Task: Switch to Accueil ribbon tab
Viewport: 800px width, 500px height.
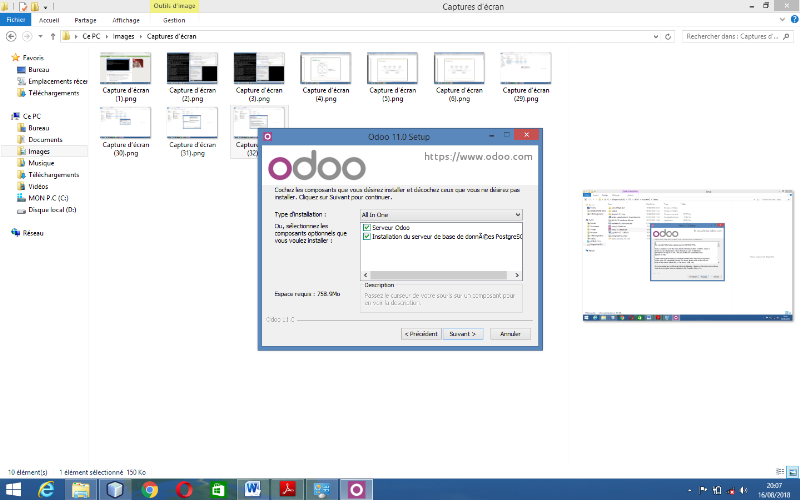Action: pyautogui.click(x=49, y=20)
